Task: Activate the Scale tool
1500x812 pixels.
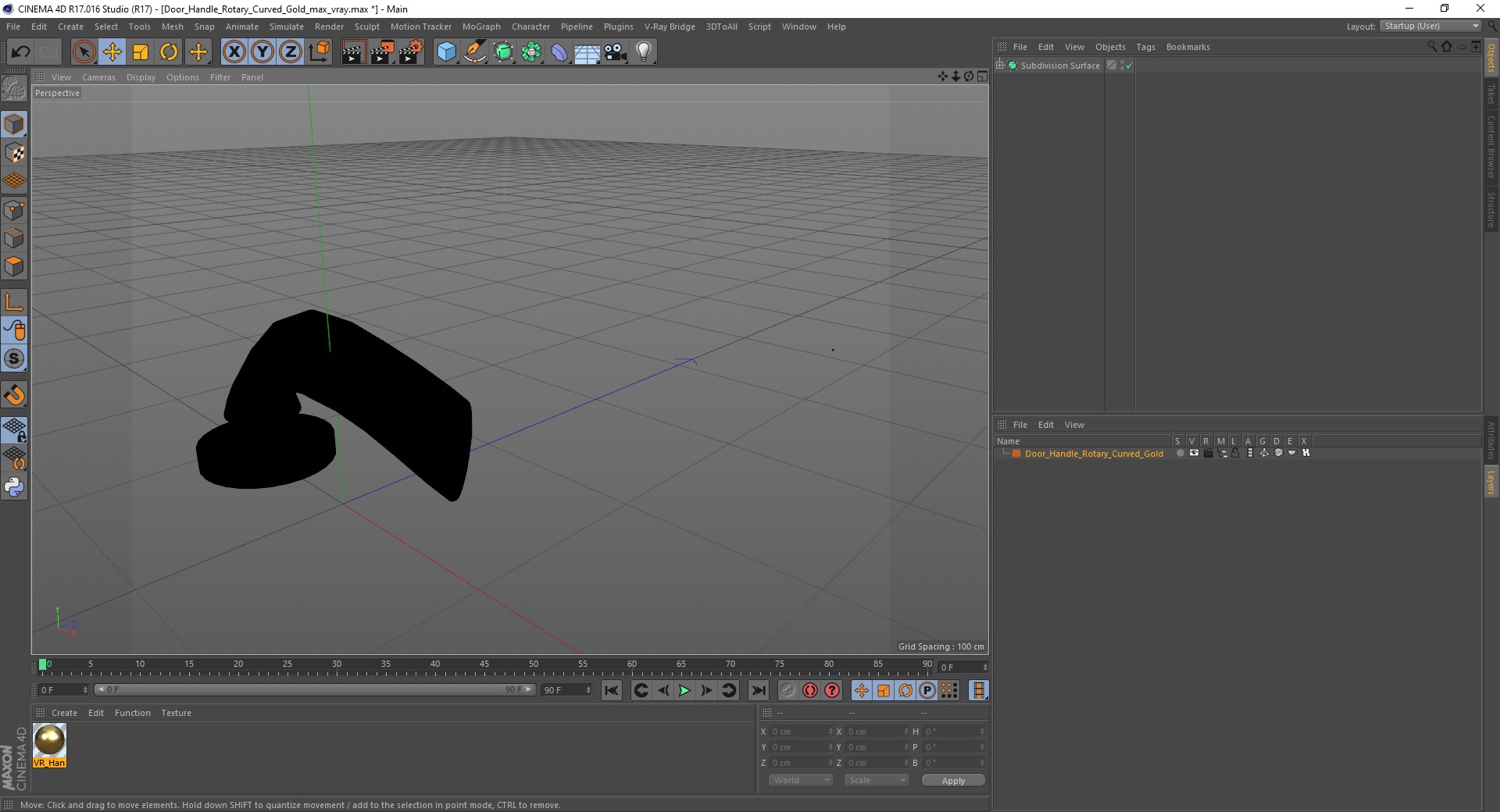Action: click(x=141, y=52)
